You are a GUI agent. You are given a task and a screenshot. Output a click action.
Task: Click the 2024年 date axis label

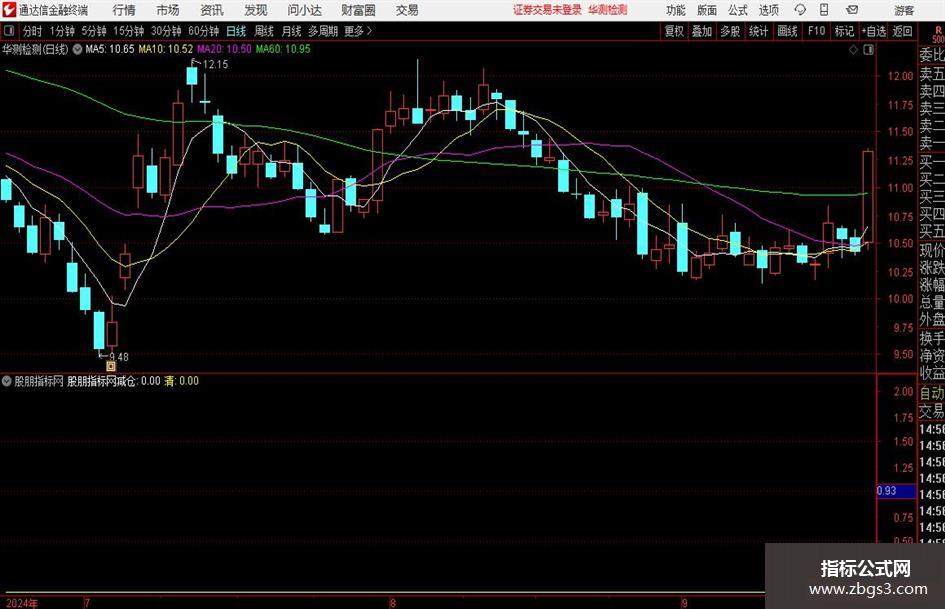(22, 603)
